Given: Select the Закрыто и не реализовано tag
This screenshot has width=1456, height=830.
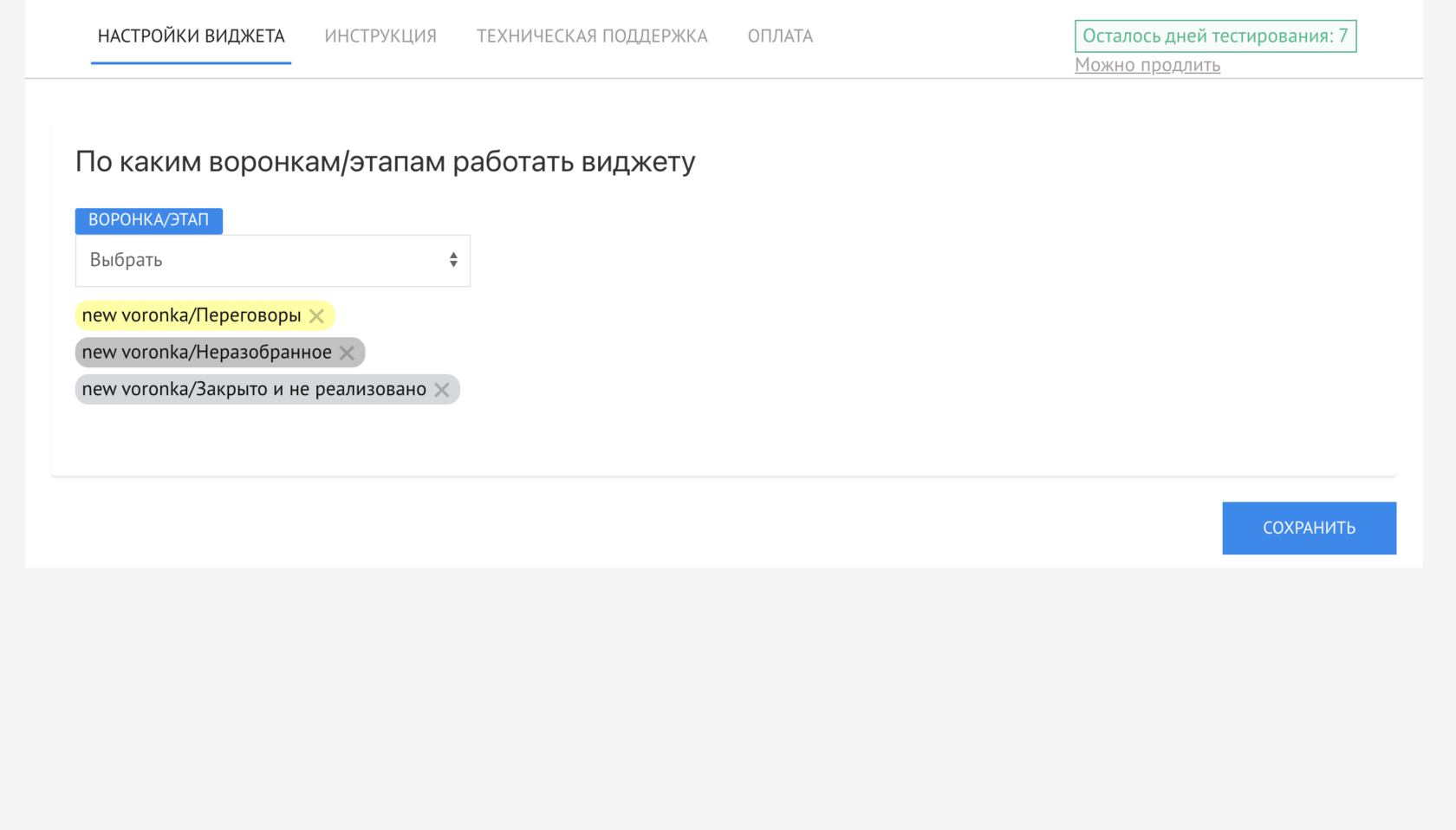Looking at the screenshot, I should (254, 389).
